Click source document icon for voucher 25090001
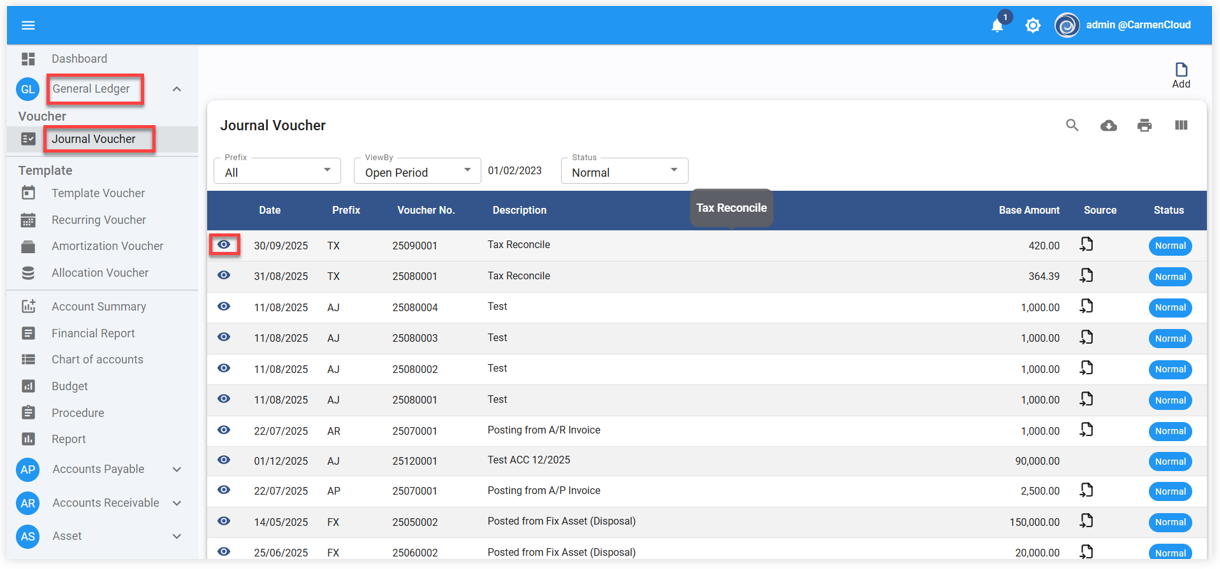1220x569 pixels. 1087,245
